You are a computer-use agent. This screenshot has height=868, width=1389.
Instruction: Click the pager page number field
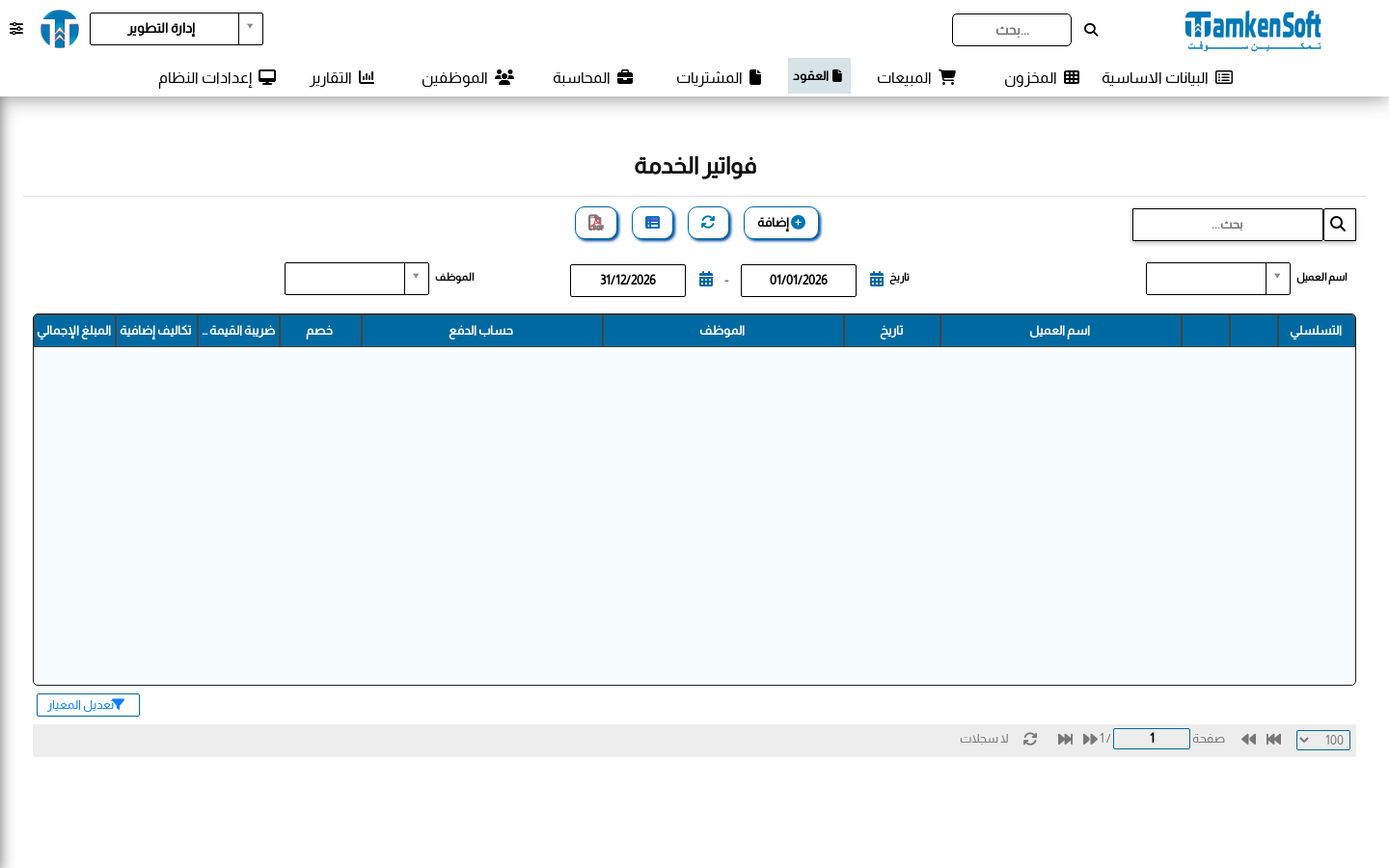tap(1152, 739)
